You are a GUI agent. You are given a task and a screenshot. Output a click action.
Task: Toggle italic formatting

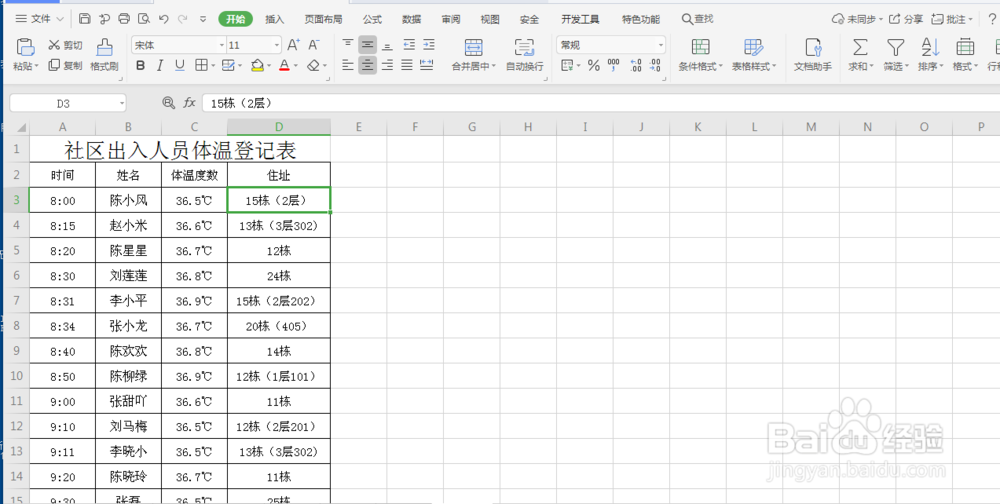160,65
